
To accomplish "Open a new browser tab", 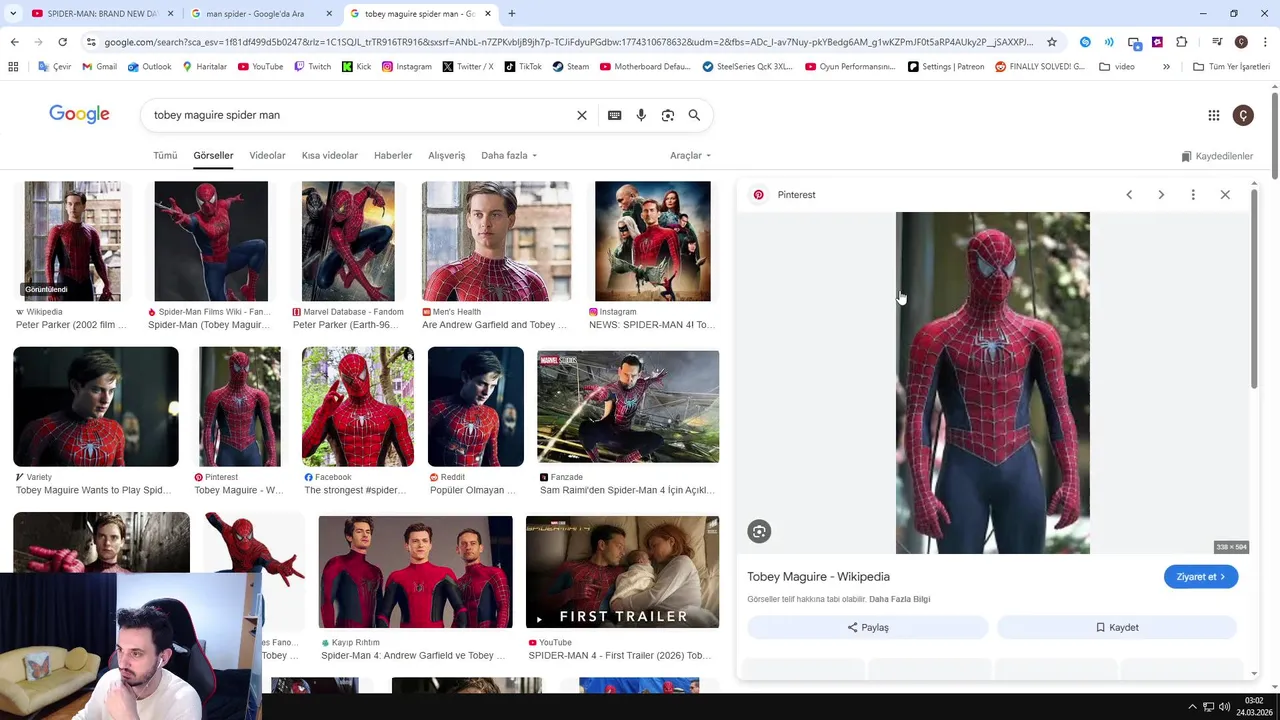I will [512, 14].
